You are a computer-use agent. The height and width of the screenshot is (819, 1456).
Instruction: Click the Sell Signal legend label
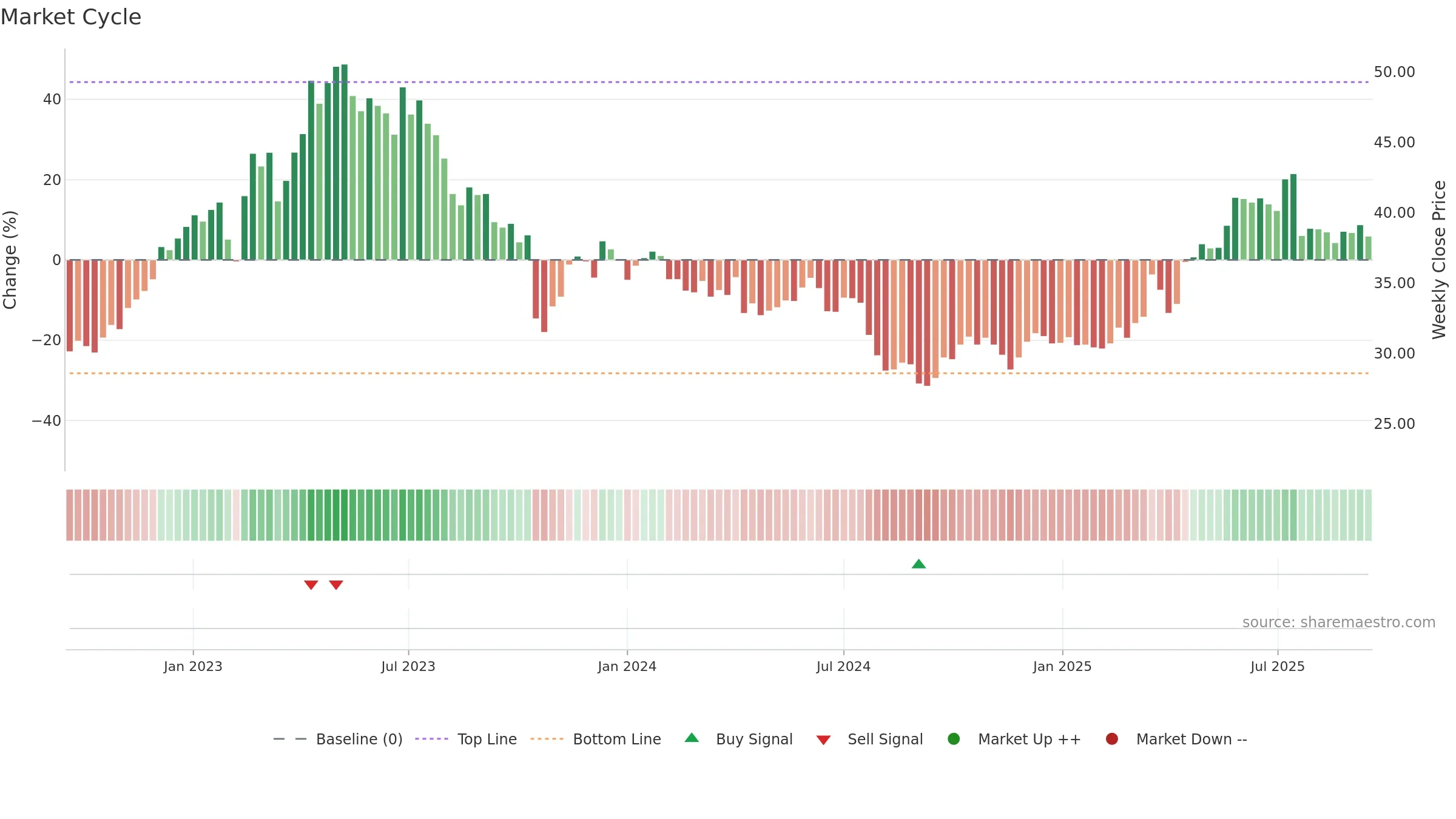[885, 739]
